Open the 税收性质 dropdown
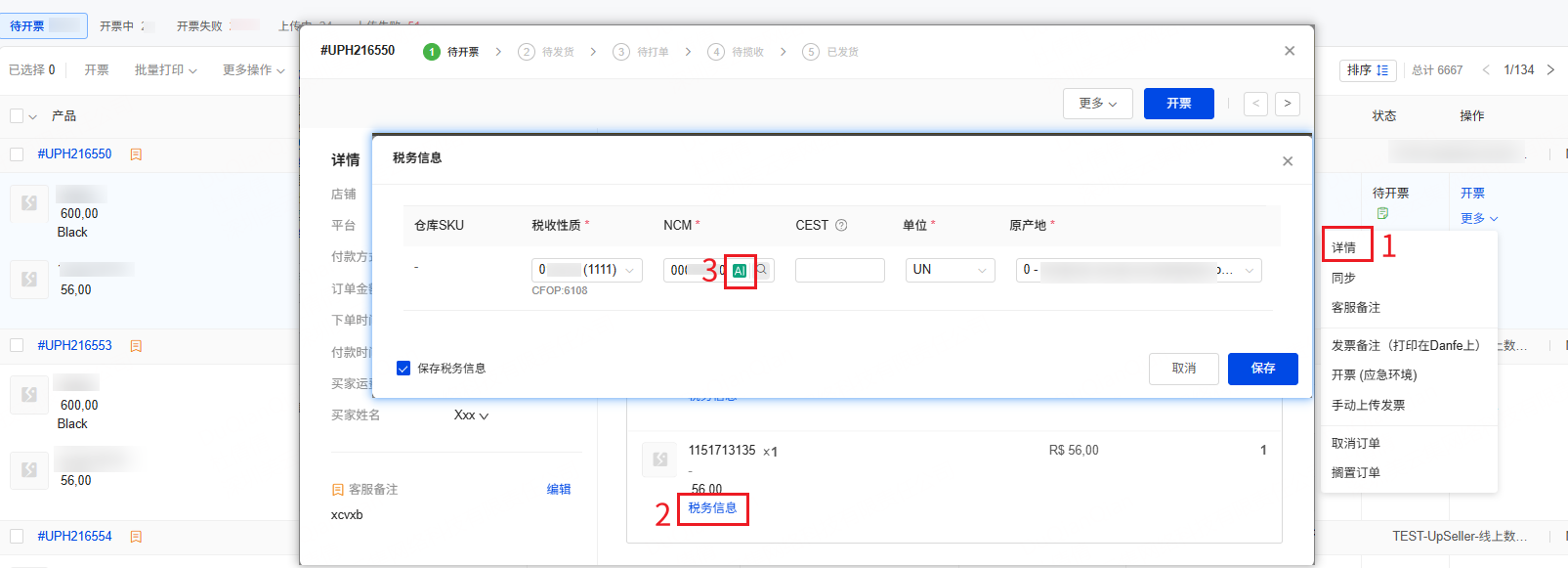 pyautogui.click(x=586, y=270)
